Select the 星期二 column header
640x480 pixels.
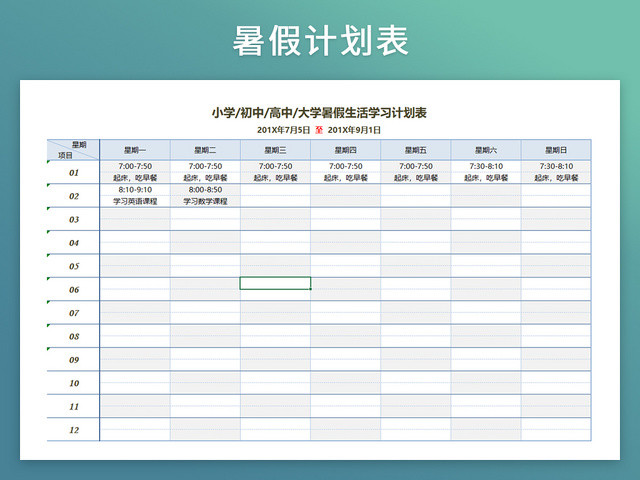point(205,150)
